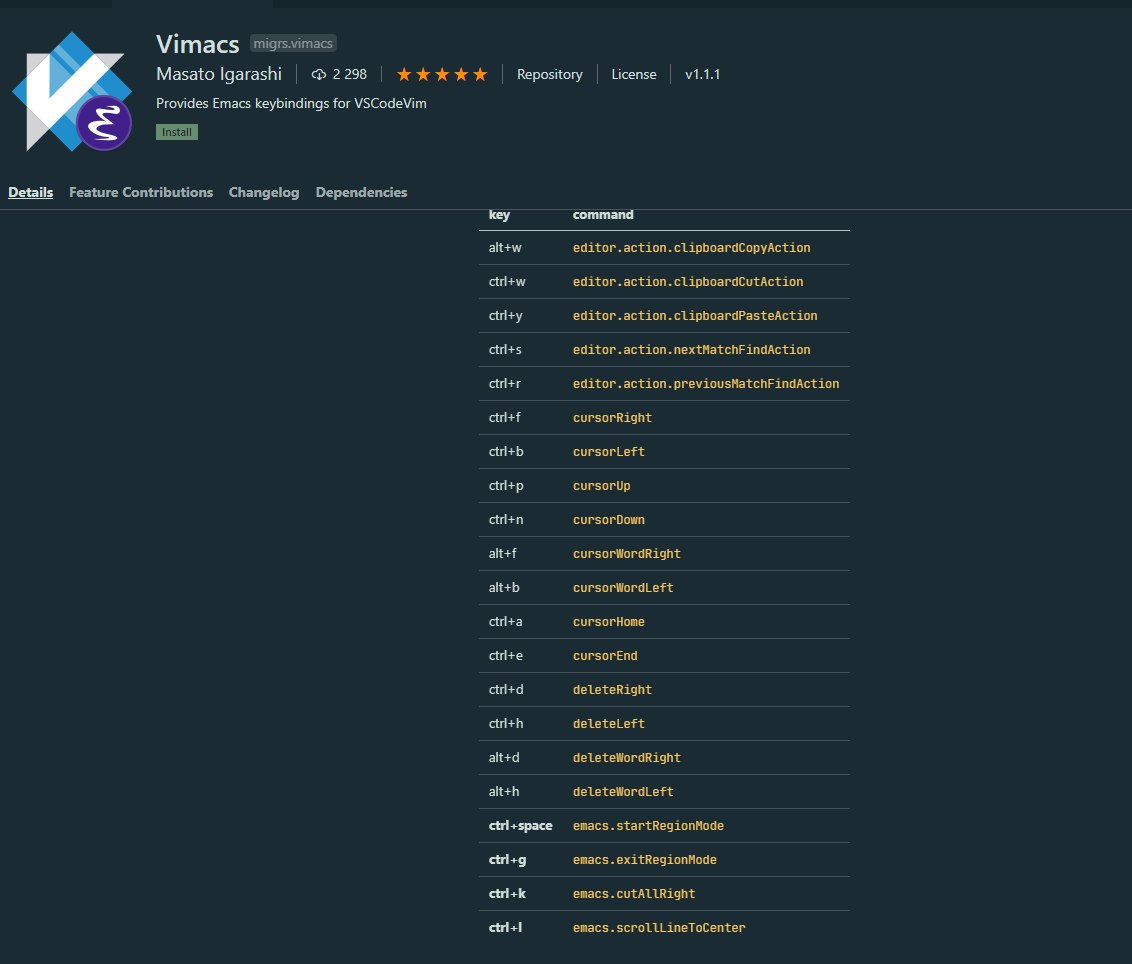Select the alt+d key cell
The width and height of the screenshot is (1132, 964).
pyautogui.click(x=504, y=757)
